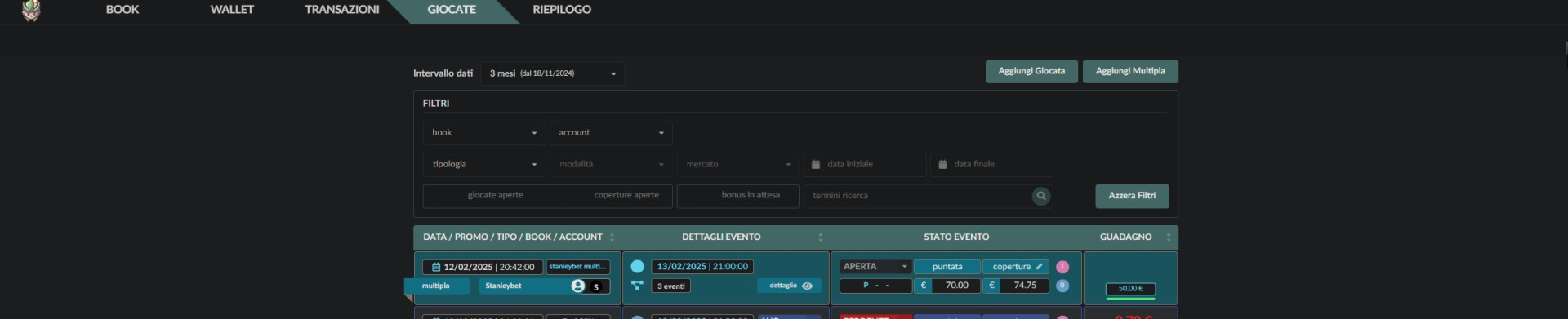1568x319 pixels.
Task: Click the green progress bar under 50.00 €
Action: 1130,298
